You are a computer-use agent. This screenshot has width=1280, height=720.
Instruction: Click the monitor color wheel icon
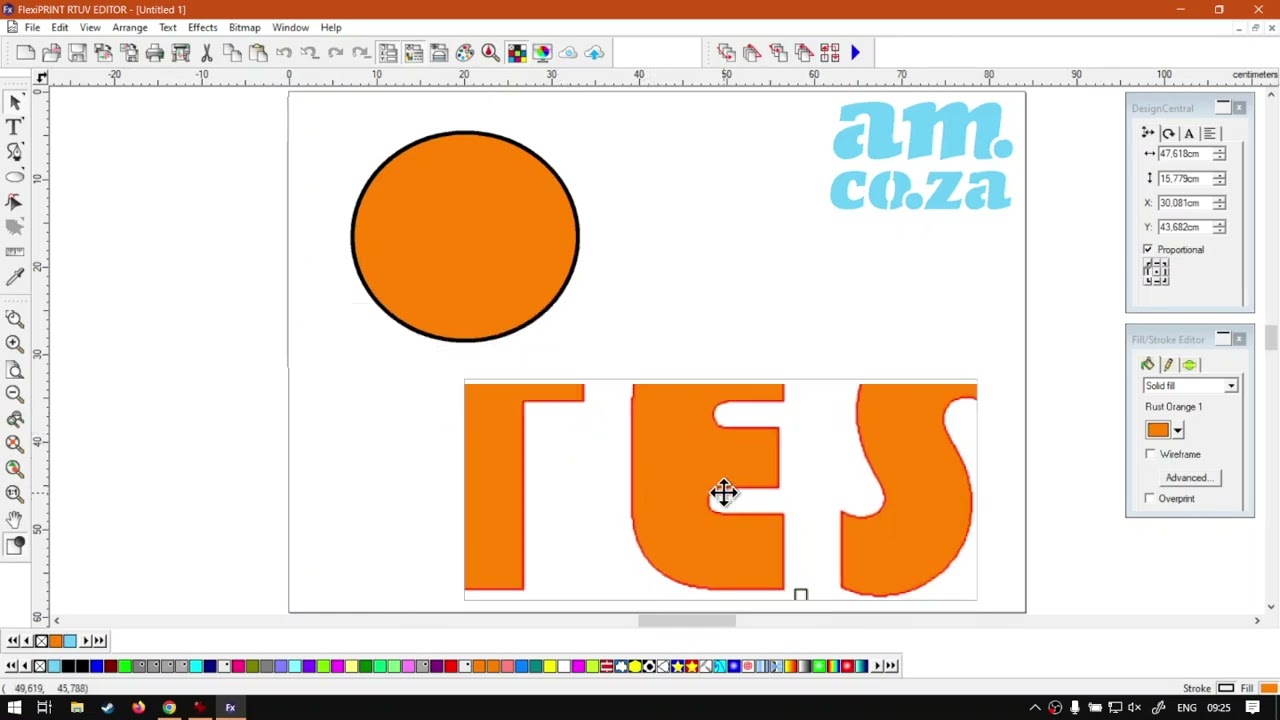(x=542, y=53)
